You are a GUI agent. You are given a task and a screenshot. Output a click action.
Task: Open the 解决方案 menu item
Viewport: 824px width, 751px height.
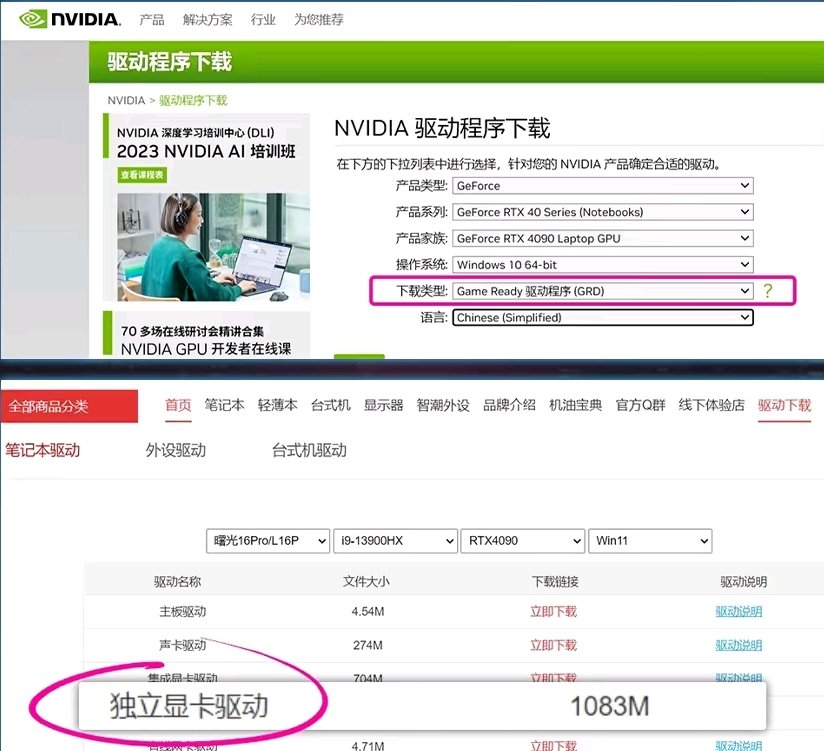tap(208, 20)
